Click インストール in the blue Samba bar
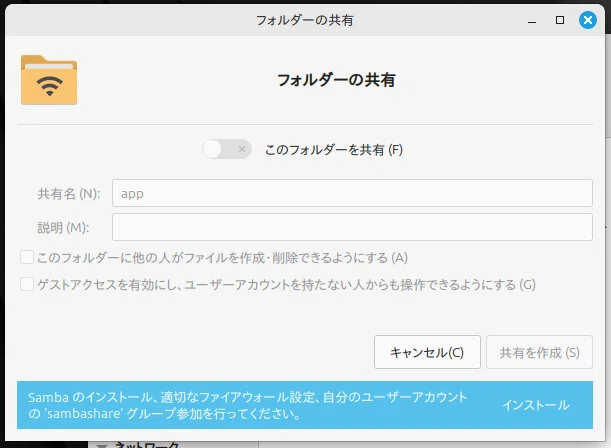The width and height of the screenshot is (611, 448). 536,405
